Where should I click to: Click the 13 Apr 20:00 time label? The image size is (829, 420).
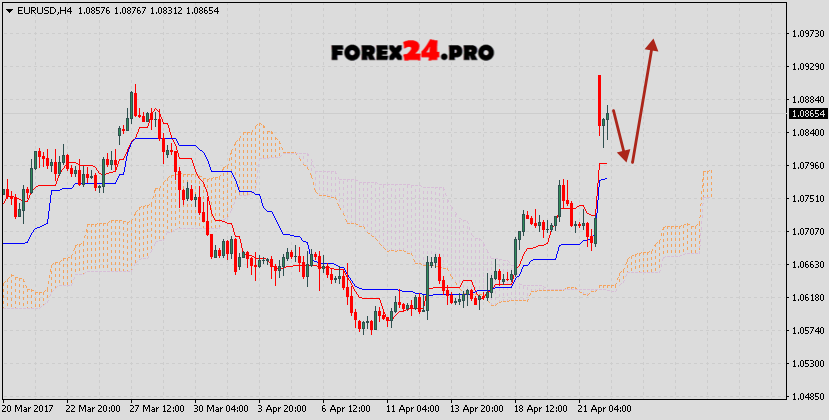tap(480, 410)
